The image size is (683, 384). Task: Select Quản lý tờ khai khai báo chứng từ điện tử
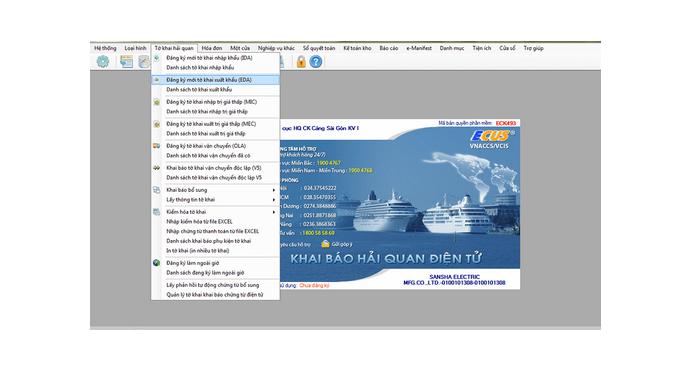point(216,295)
